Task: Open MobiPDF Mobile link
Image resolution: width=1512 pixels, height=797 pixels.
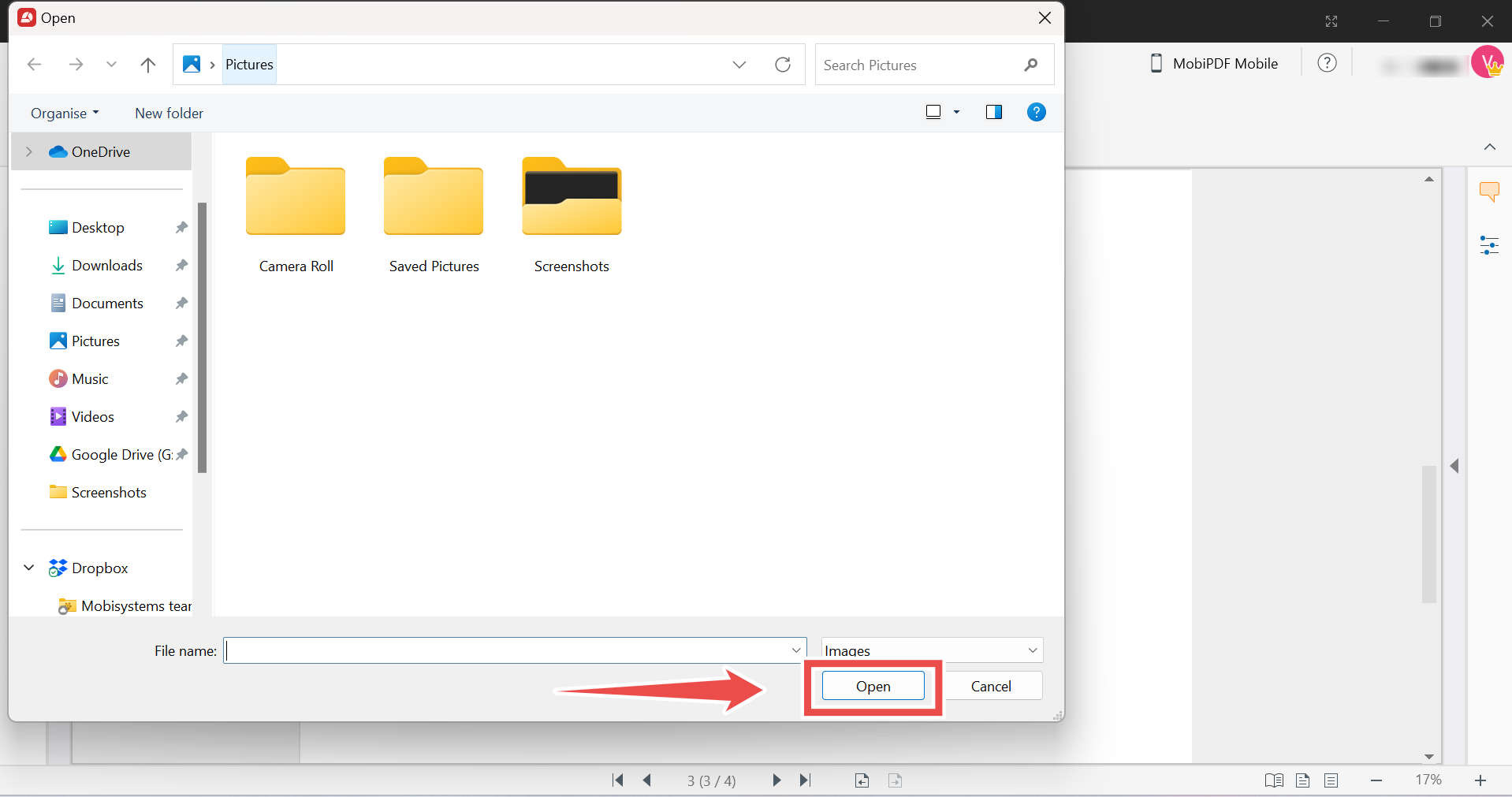Action: tap(1214, 63)
